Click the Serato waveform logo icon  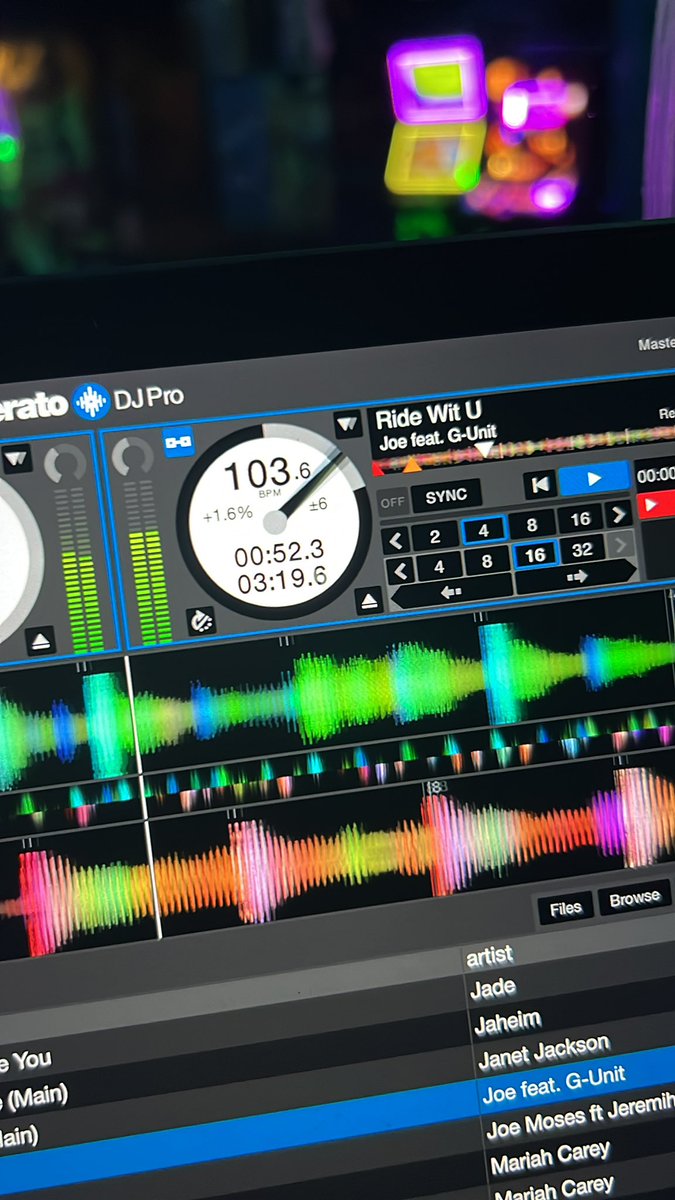click(x=91, y=401)
